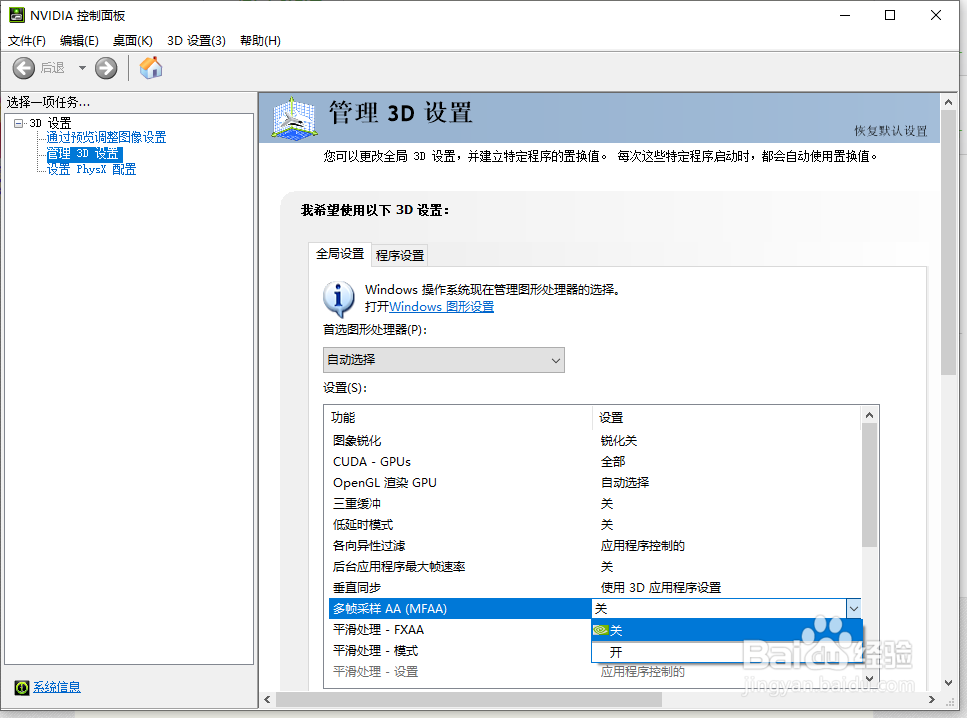This screenshot has height=718, width=967.
Task: Click the info icon beside Windows message
Action: click(x=339, y=298)
